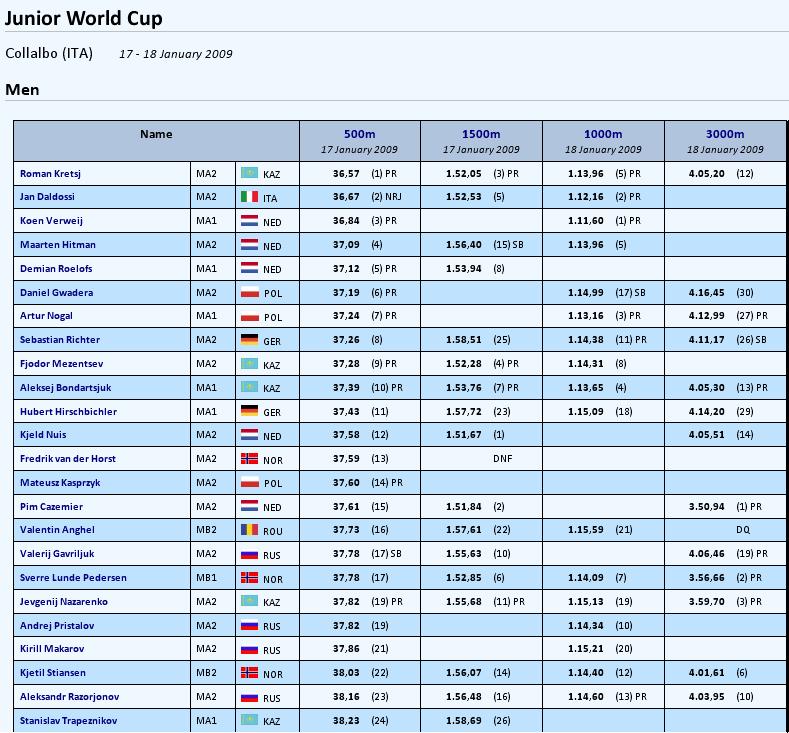Open the 500m column header link

point(359,134)
